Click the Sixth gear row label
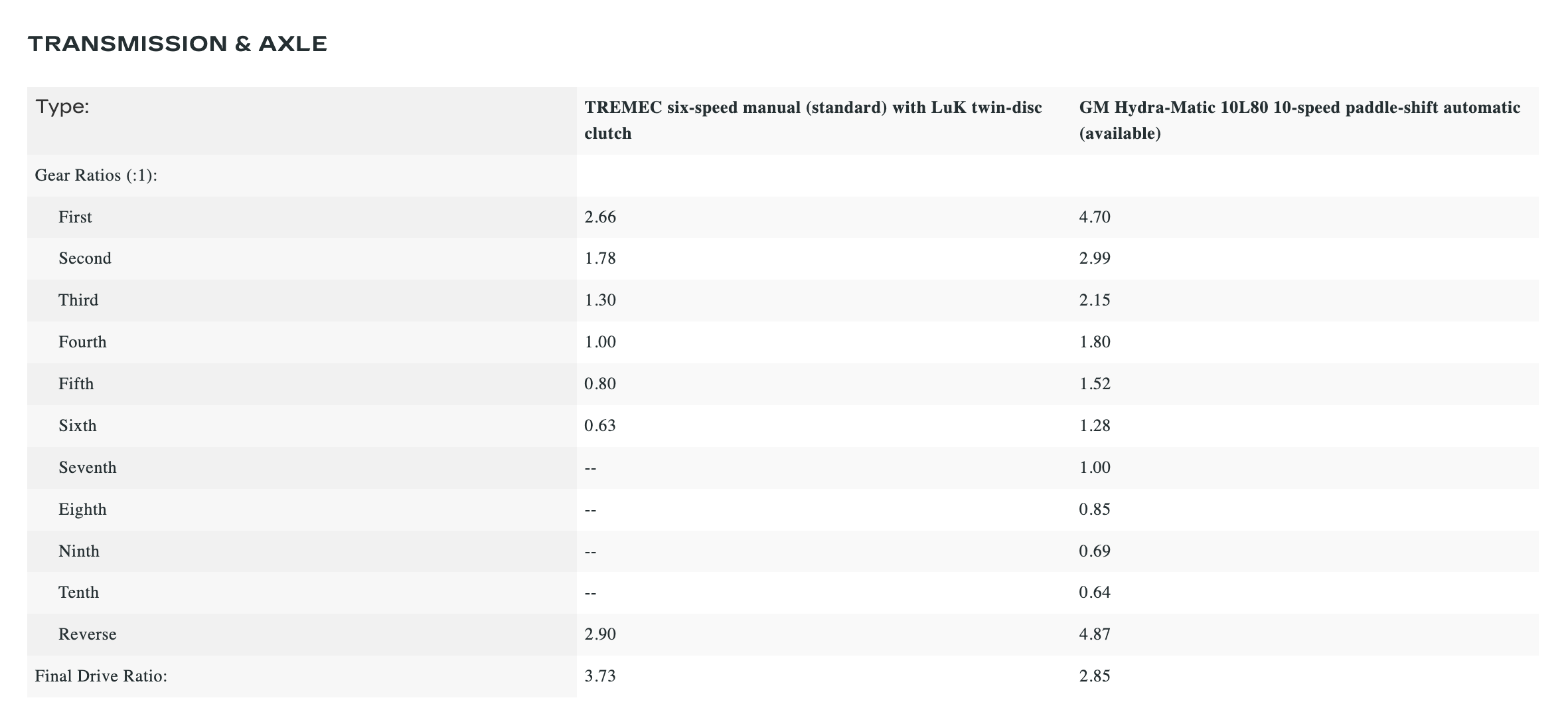Viewport: 1568px width, 724px height. 78,426
